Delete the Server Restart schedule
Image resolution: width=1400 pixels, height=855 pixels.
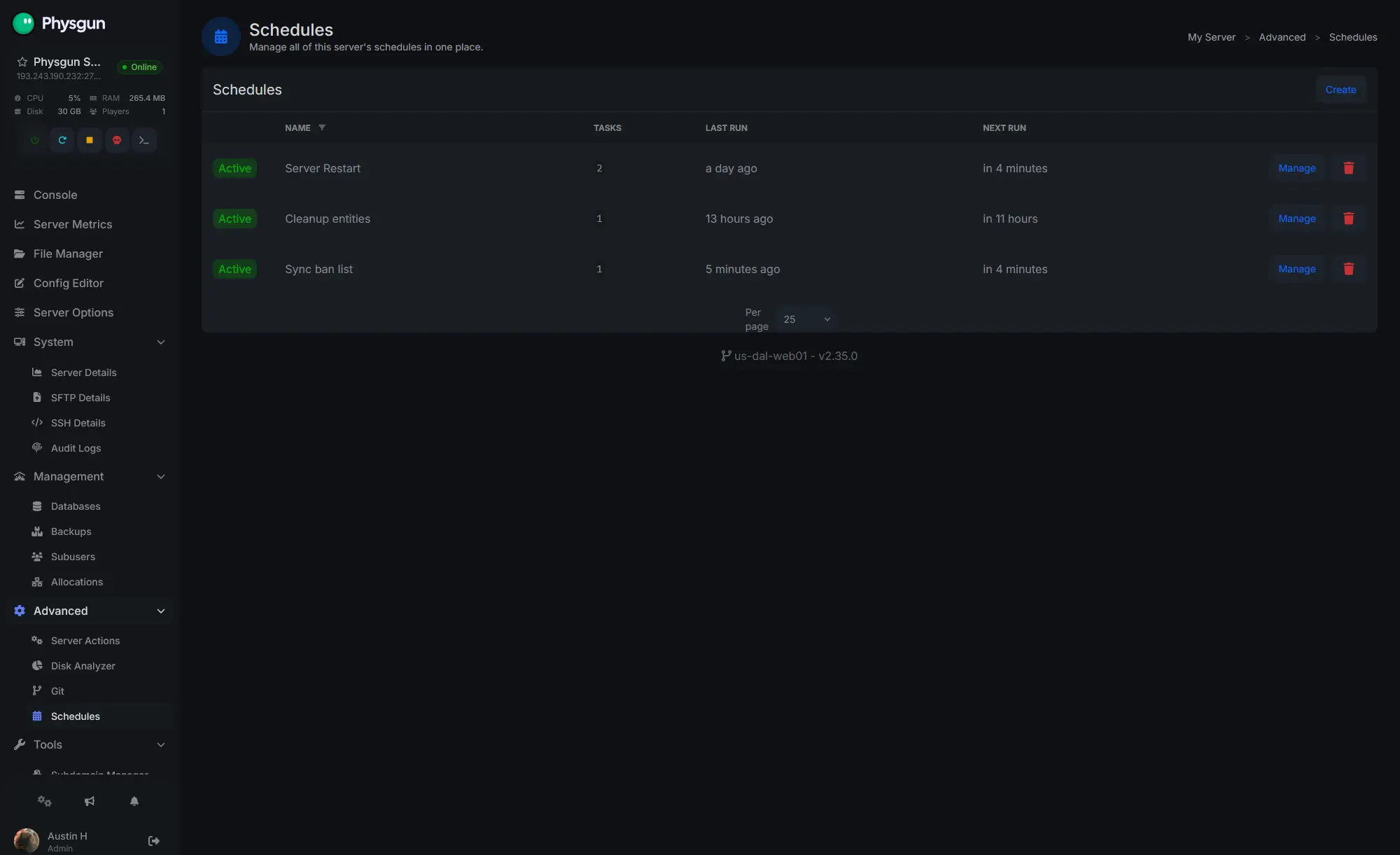(x=1349, y=168)
